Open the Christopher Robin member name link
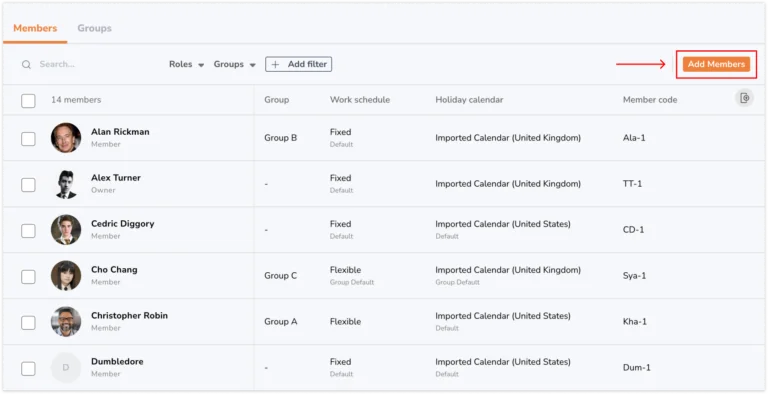768x394 pixels. point(129,316)
